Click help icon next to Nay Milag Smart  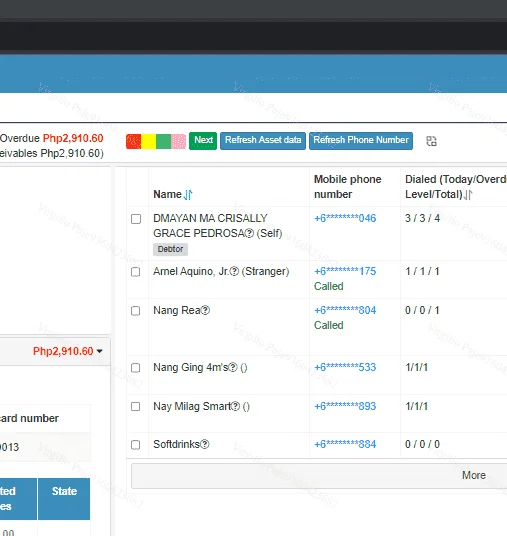pos(235,406)
